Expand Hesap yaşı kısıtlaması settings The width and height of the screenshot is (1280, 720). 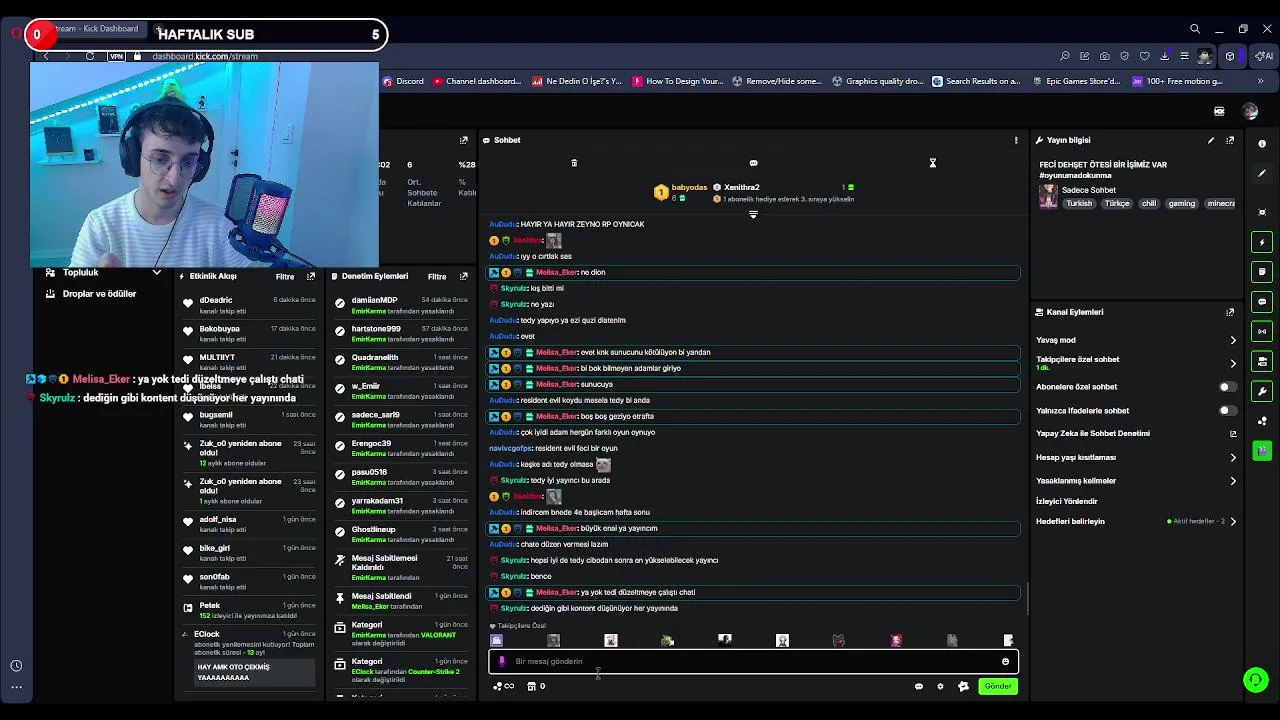pyautogui.click(x=1233, y=457)
